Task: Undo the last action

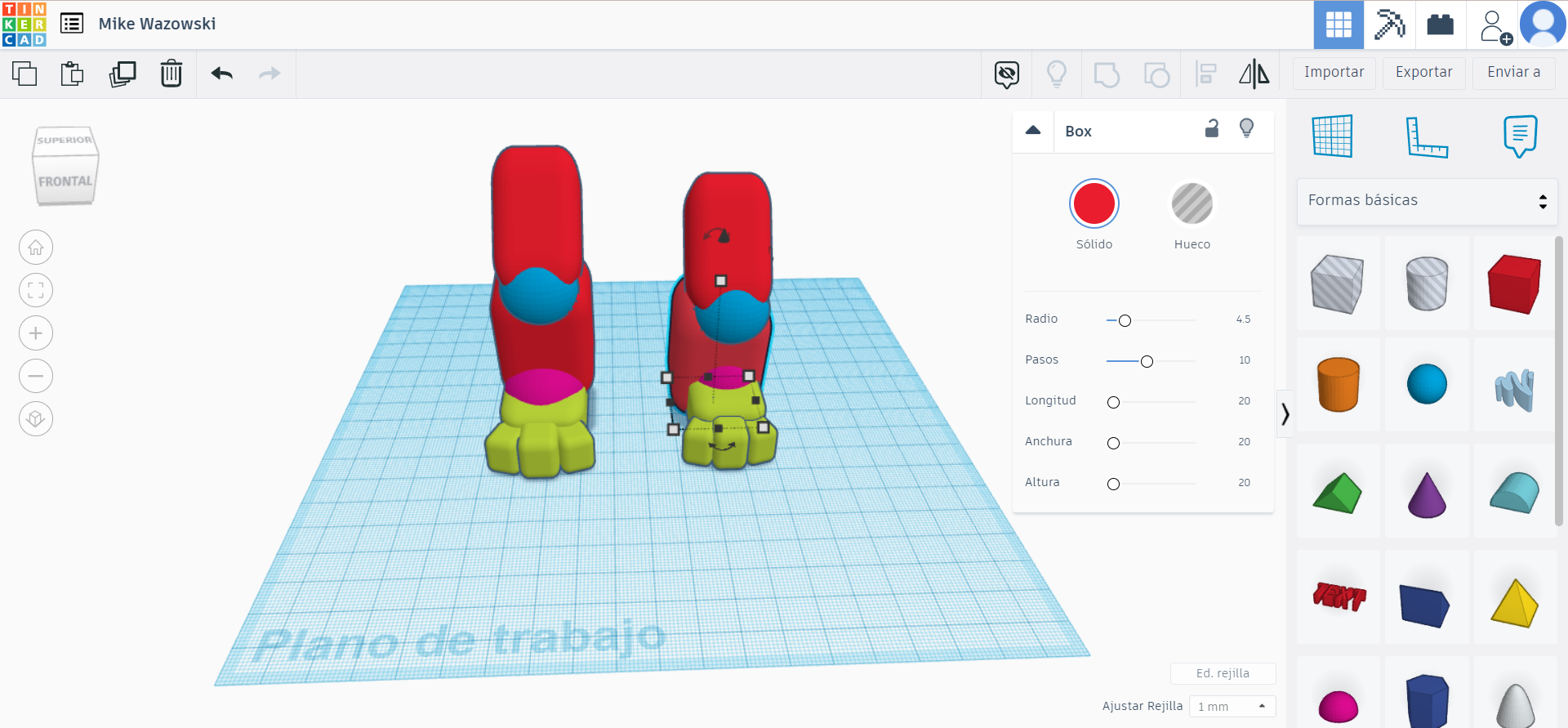Action: 221,74
